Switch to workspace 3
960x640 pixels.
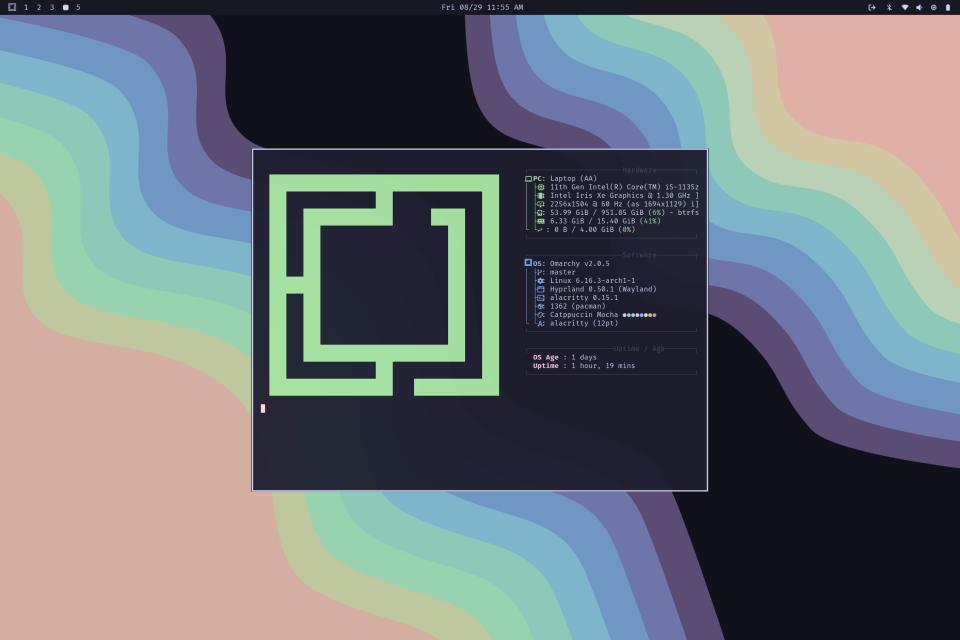pos(52,7)
